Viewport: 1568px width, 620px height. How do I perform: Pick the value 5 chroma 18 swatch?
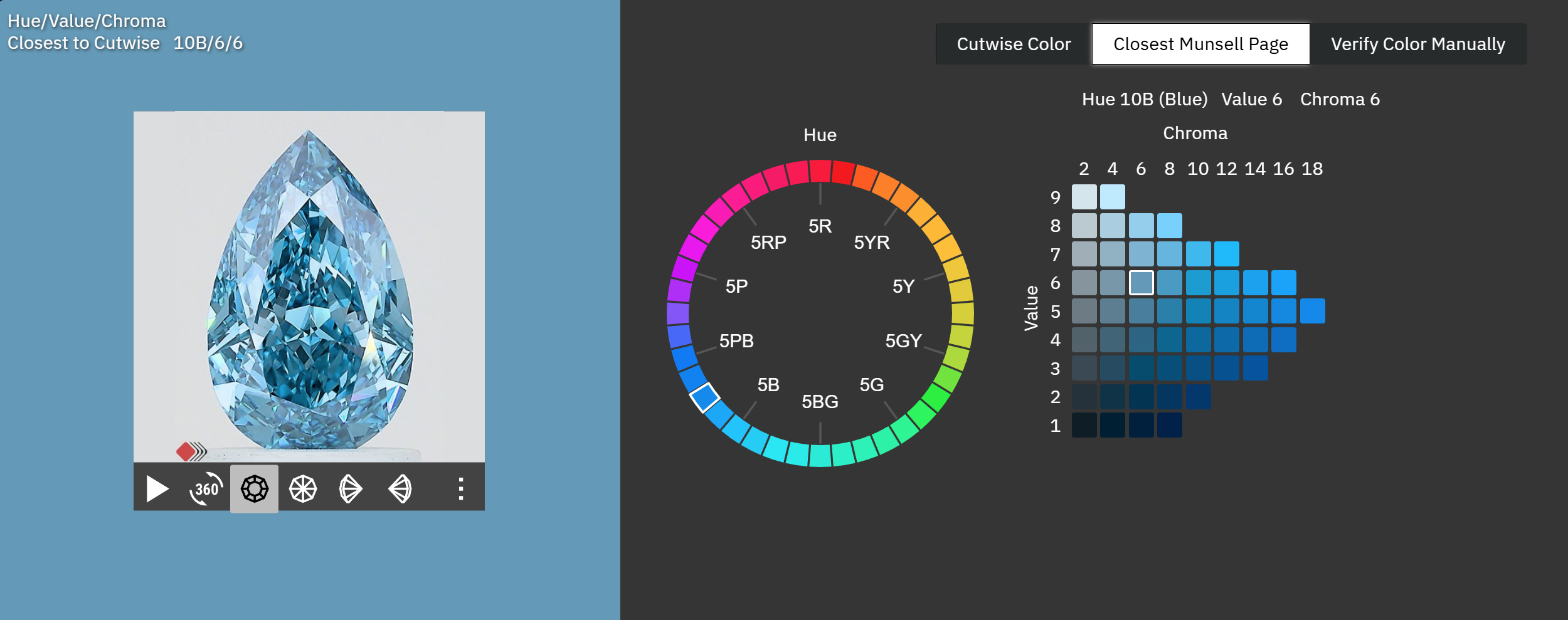(x=1312, y=311)
